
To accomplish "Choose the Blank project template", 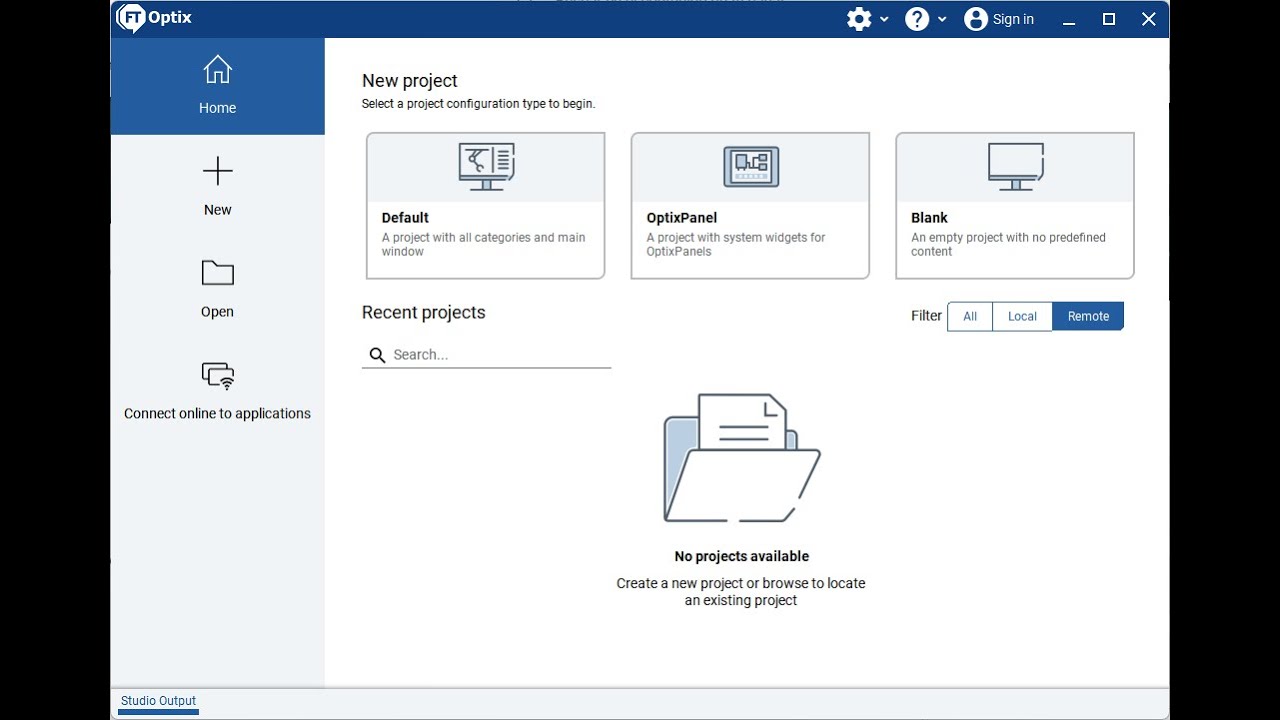I will (1015, 206).
